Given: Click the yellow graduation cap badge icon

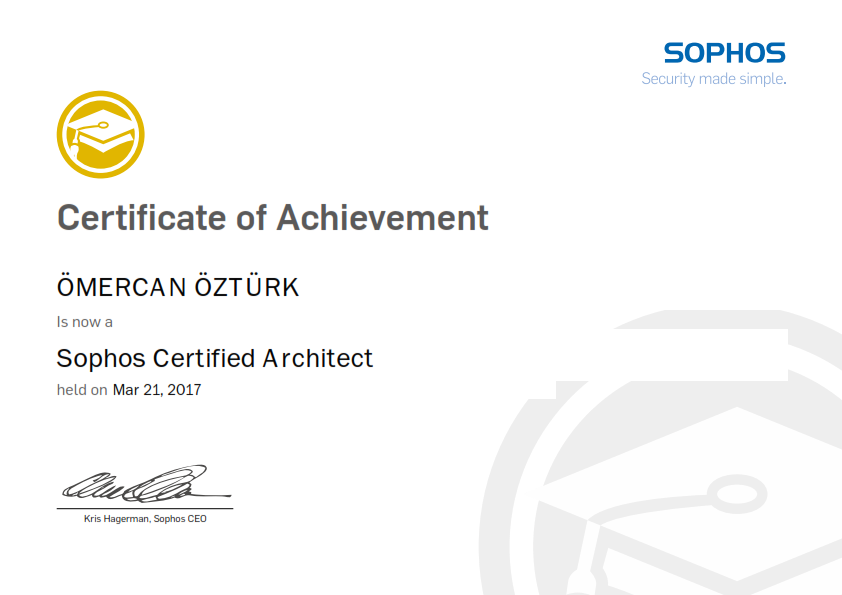Looking at the screenshot, I should point(100,134).
